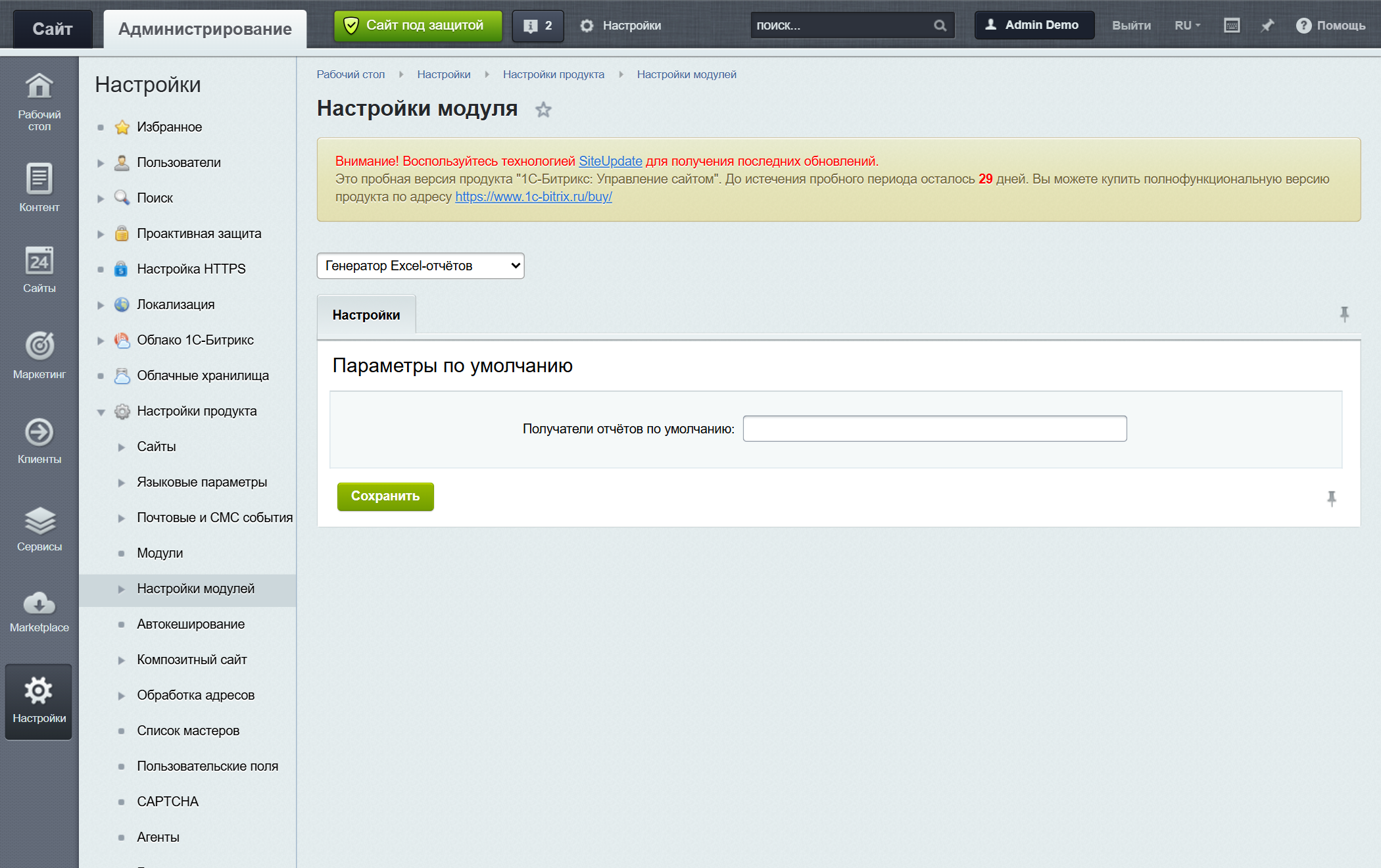This screenshot has height=868, width=1381.
Task: Open Автокеширование in the tree
Action: pyautogui.click(x=191, y=624)
